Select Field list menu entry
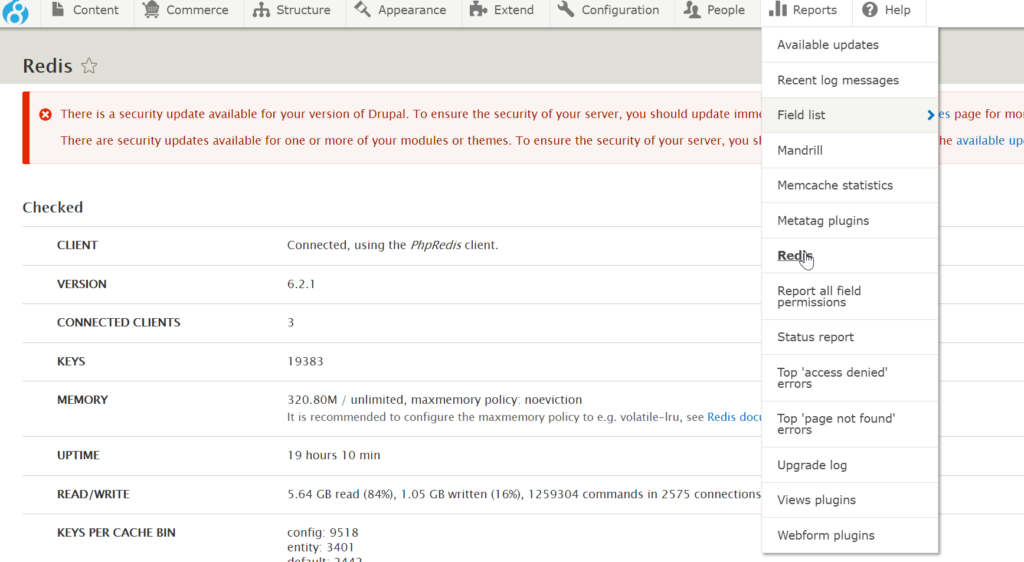This screenshot has width=1024, height=562. coord(850,115)
